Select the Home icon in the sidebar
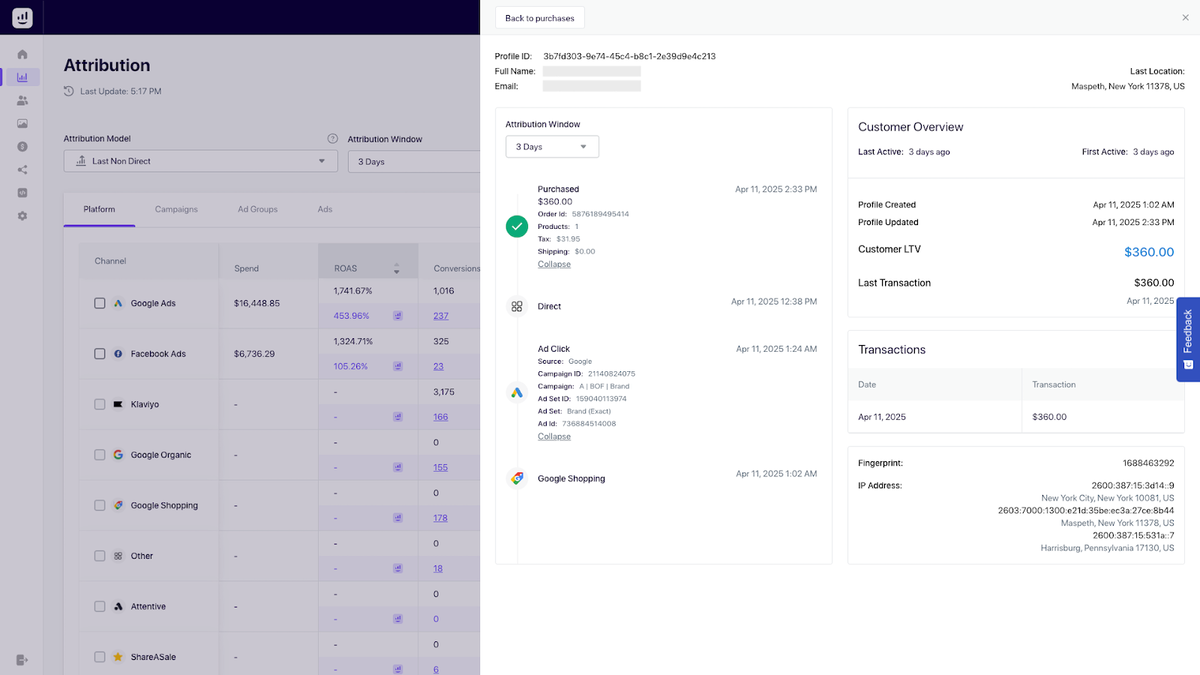Screen dimensions: 1200x675 point(22,53)
